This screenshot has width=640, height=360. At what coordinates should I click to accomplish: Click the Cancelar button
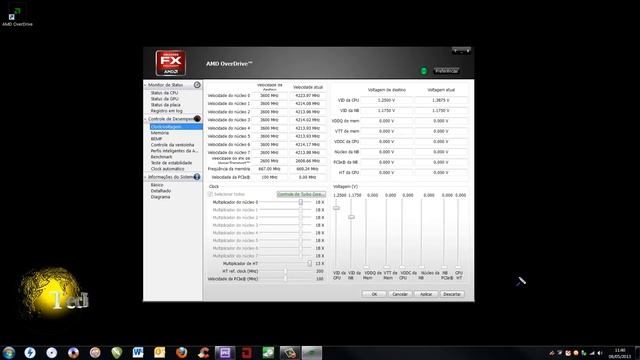pyautogui.click(x=400, y=294)
